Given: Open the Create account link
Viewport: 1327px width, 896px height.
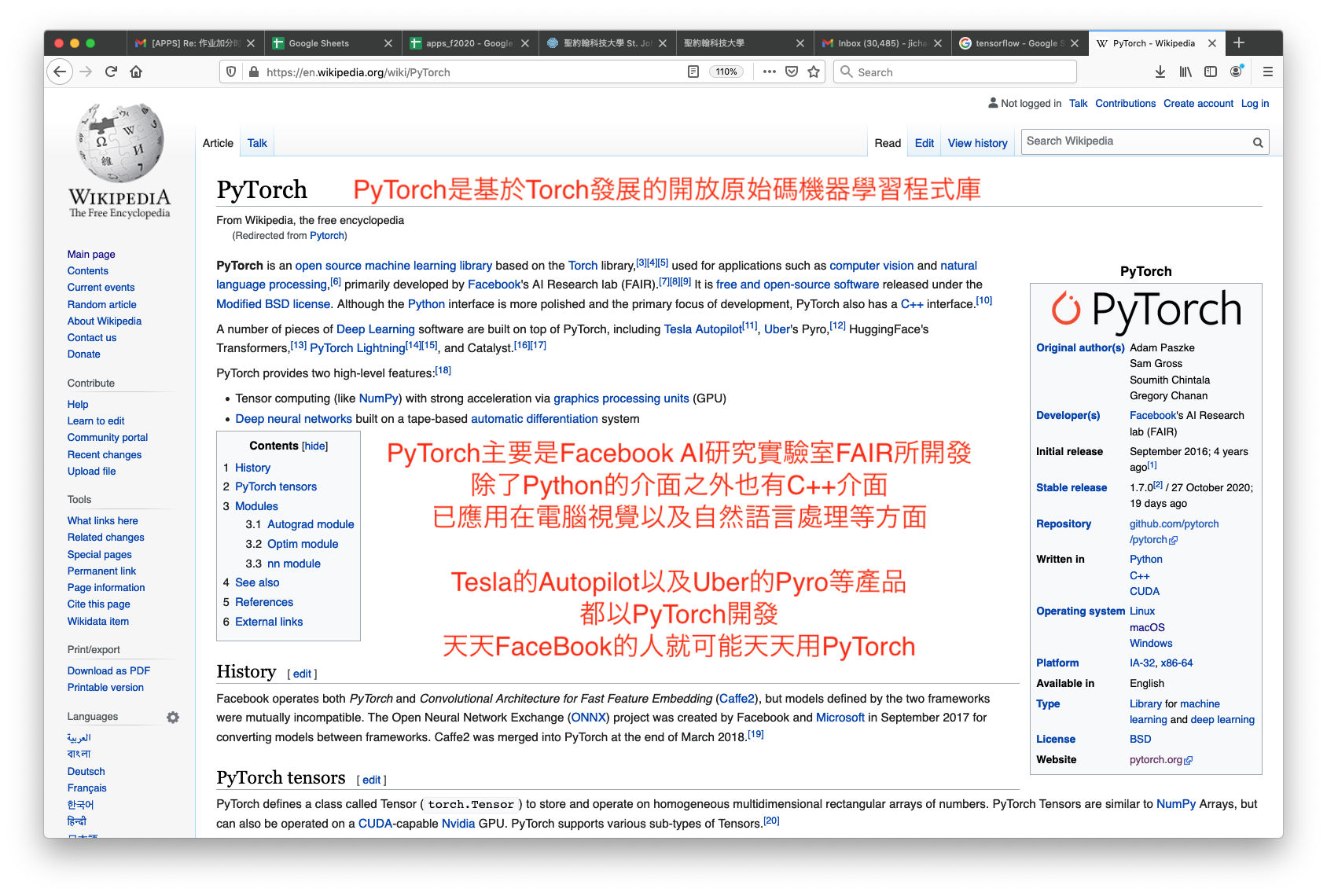Looking at the screenshot, I should (1198, 104).
